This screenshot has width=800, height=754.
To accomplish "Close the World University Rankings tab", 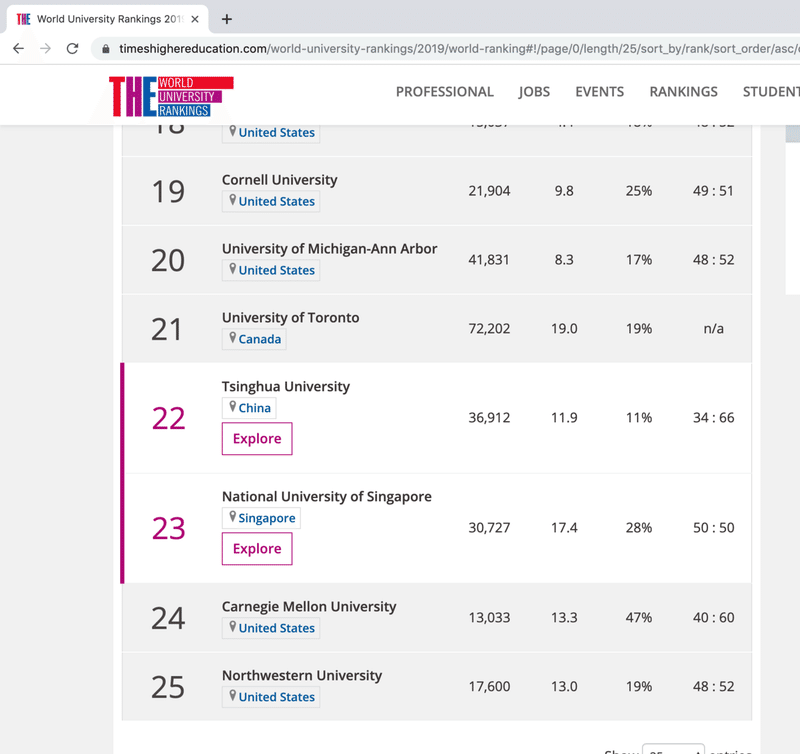I will [195, 19].
